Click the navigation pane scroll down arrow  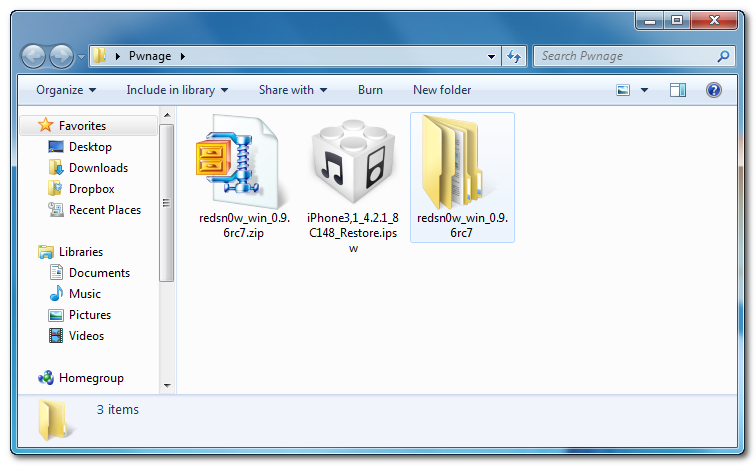click(167, 386)
